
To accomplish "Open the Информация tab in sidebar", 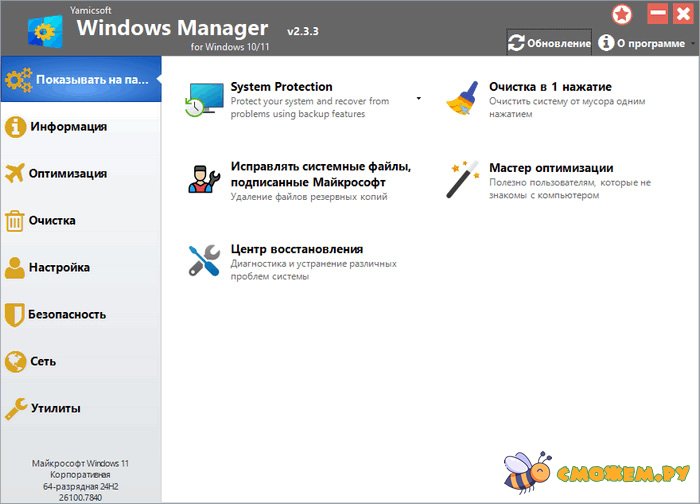I will coord(68,127).
